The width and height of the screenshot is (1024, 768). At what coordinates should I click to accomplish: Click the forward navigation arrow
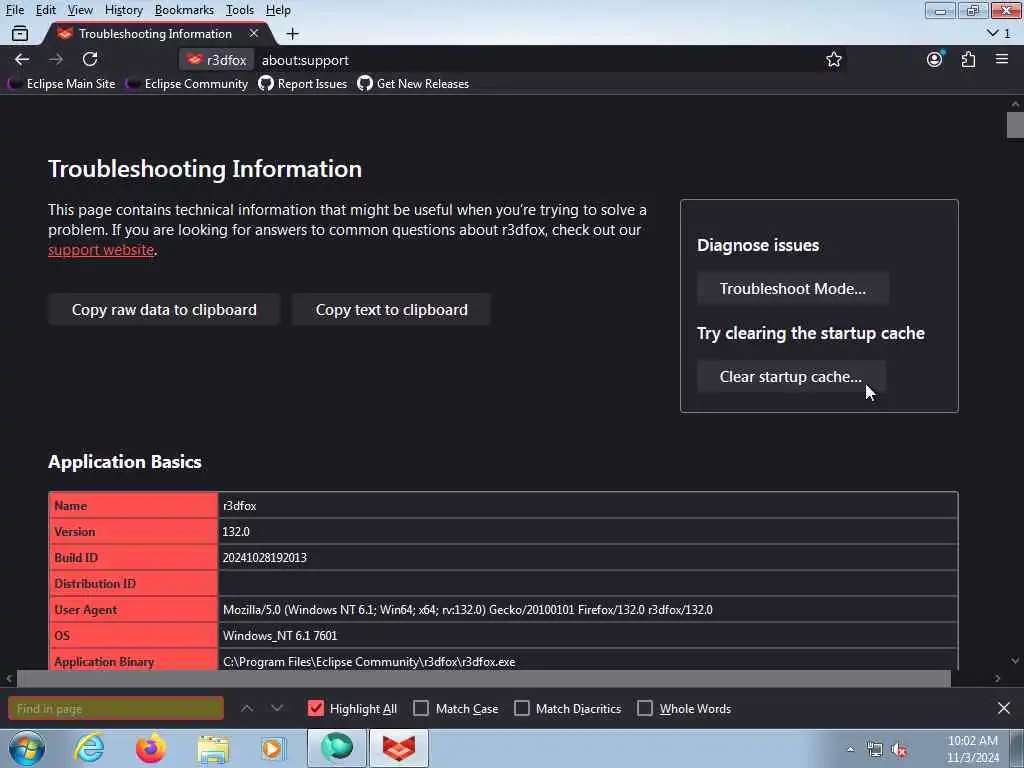coord(56,59)
